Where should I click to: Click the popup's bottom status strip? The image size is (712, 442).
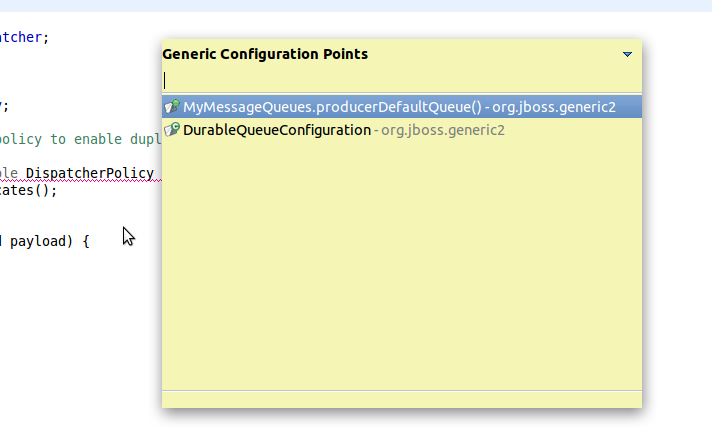pos(400,398)
